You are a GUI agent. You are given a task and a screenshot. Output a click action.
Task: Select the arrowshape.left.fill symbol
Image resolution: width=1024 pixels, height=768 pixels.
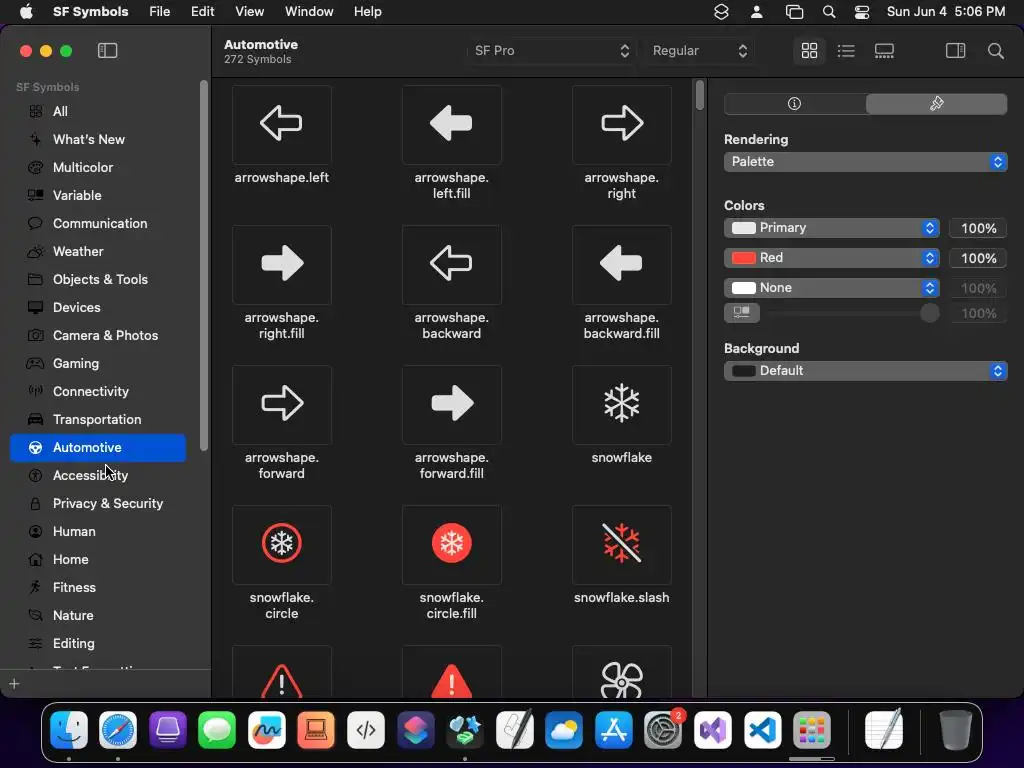451,124
